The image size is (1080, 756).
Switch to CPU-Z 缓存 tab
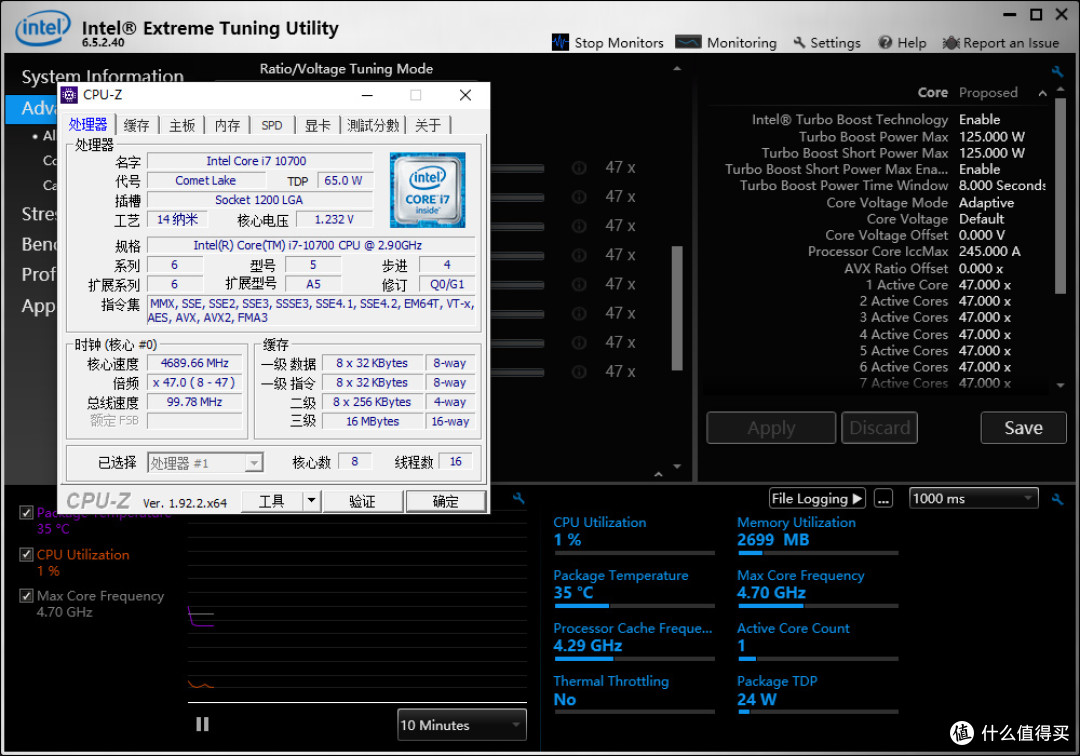click(x=136, y=125)
